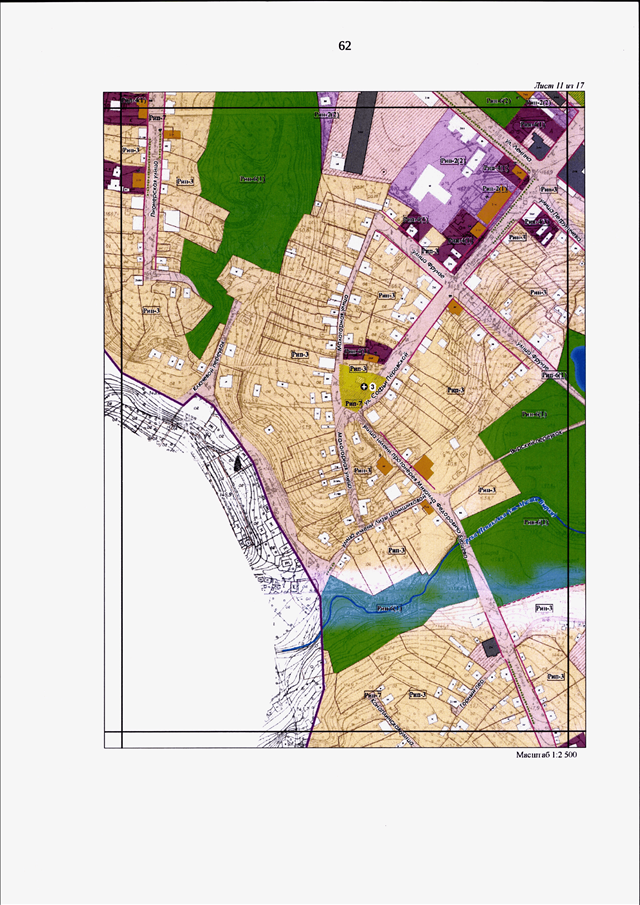Click the black tree symbol on topographic area
Image resolution: width=640 pixels, height=905 pixels.
[x=238, y=462]
